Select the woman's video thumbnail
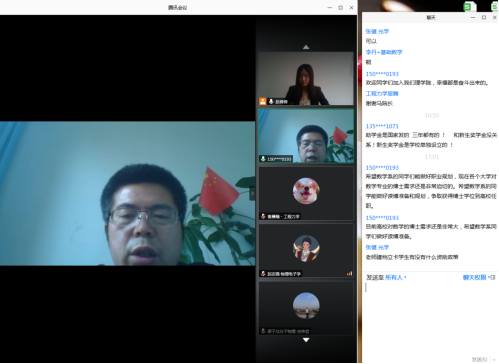This screenshot has width=499, height=364. 306,79
